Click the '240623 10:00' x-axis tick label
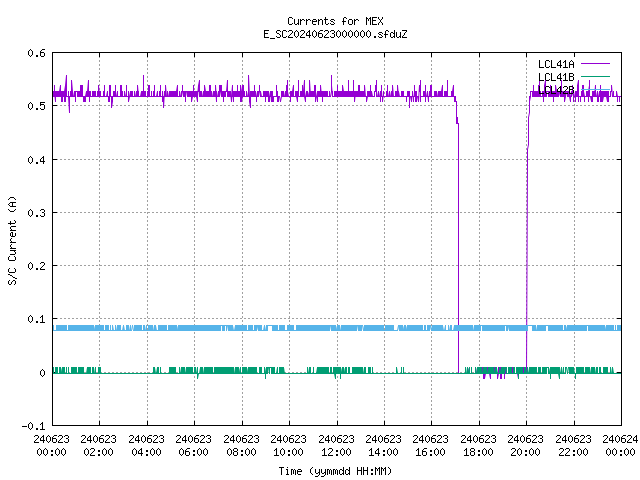Screen dimensions: 640x480 (288, 445)
